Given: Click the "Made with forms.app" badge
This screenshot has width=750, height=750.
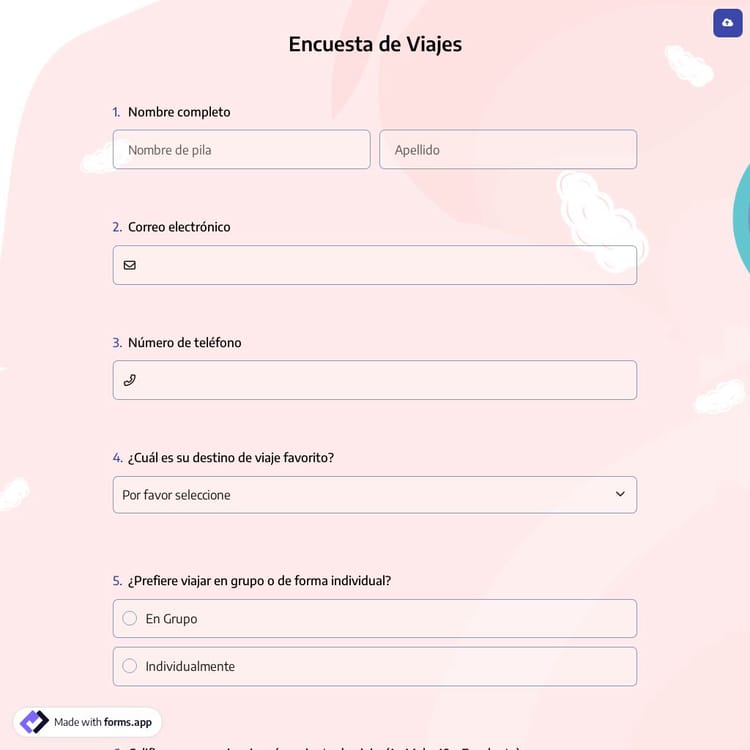Looking at the screenshot, I should (x=88, y=722).
